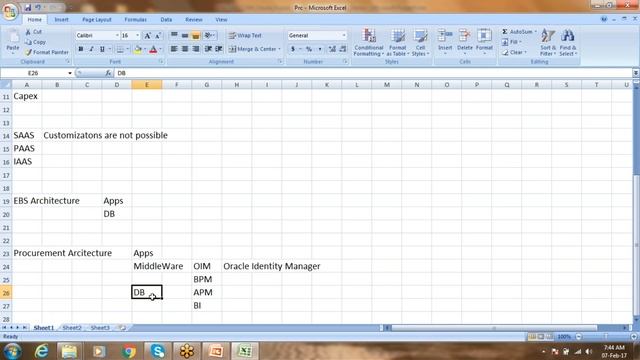Screen dimensions: 640x360
Task: Open the Clear eraser menu
Action: 513,52
